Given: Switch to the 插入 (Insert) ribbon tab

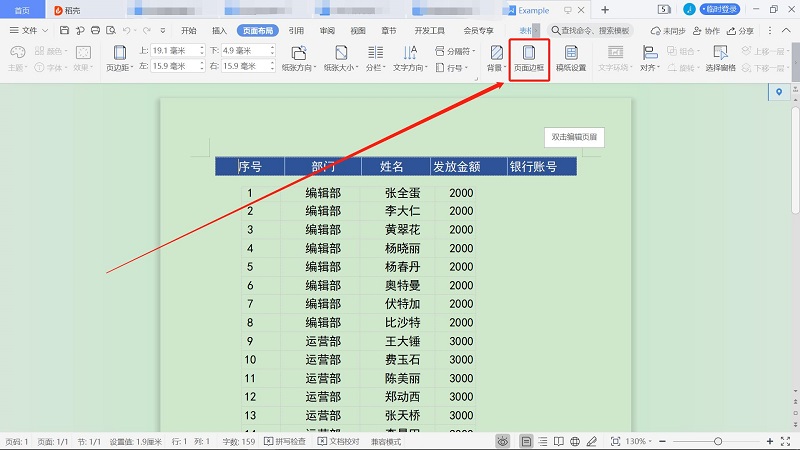Looking at the screenshot, I should pos(220,31).
